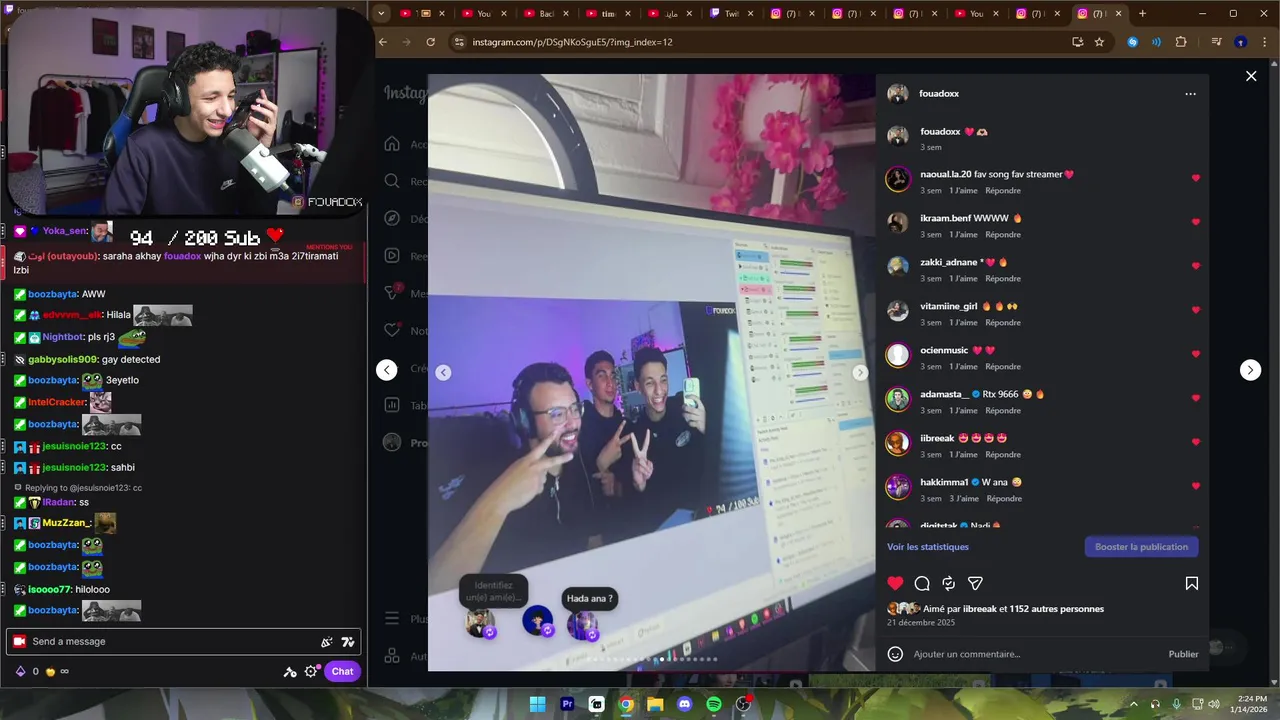Share the post with the paper plane icon
1280x720 pixels.
coord(975,583)
